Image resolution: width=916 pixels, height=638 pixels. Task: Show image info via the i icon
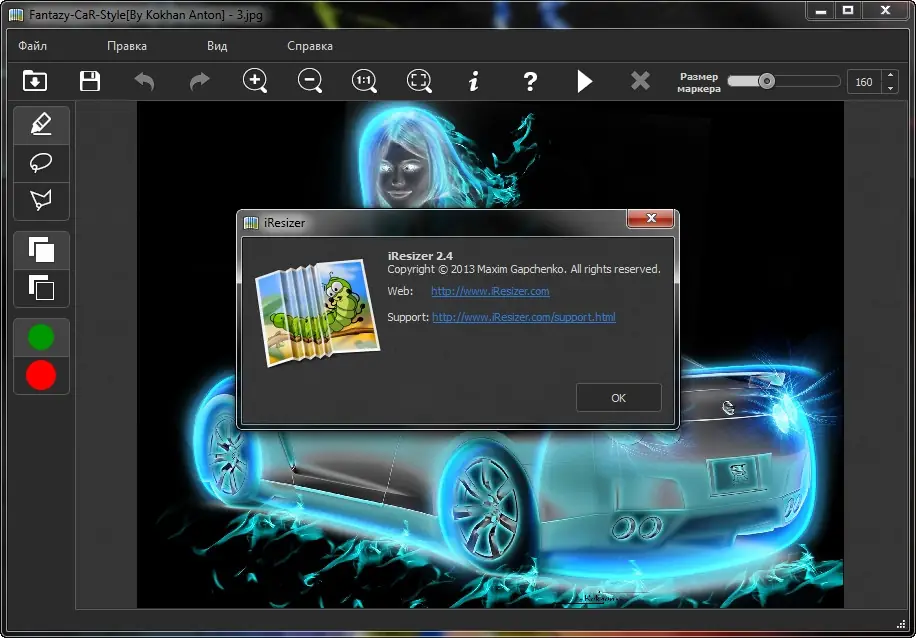[x=474, y=81]
